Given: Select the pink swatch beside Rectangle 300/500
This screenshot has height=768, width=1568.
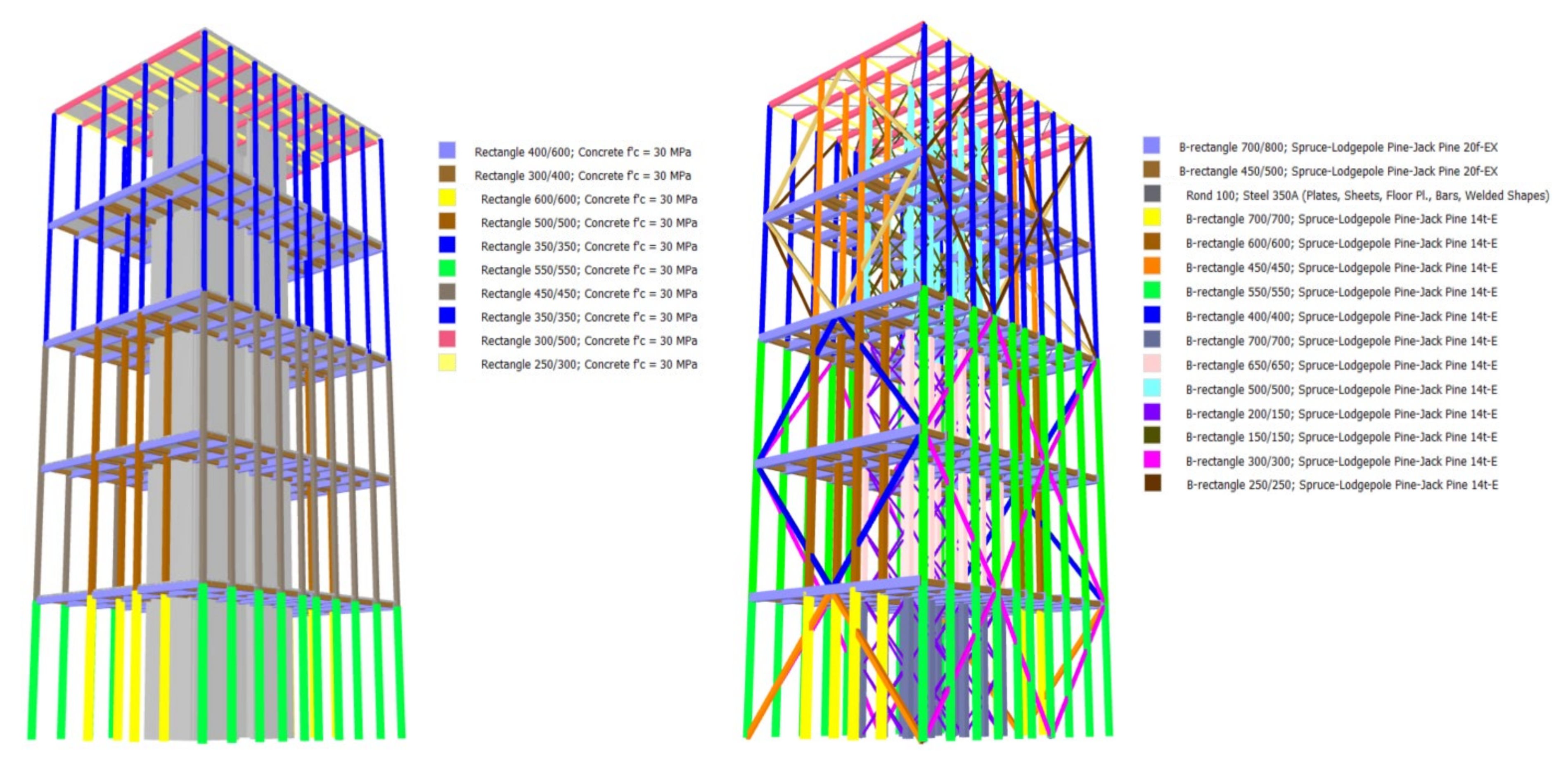Looking at the screenshot, I should (x=447, y=339).
